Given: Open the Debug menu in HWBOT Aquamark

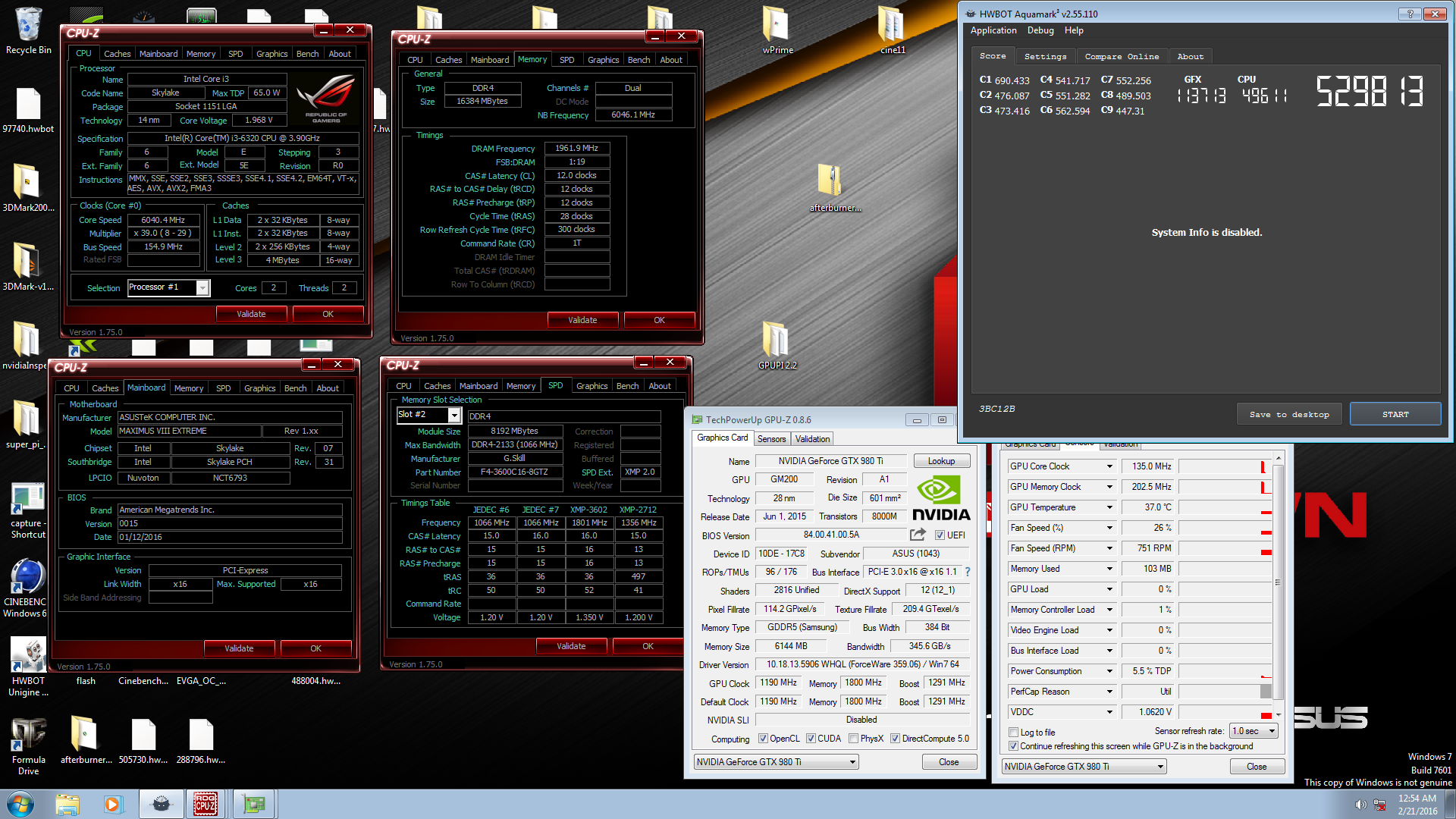Looking at the screenshot, I should (x=1040, y=30).
